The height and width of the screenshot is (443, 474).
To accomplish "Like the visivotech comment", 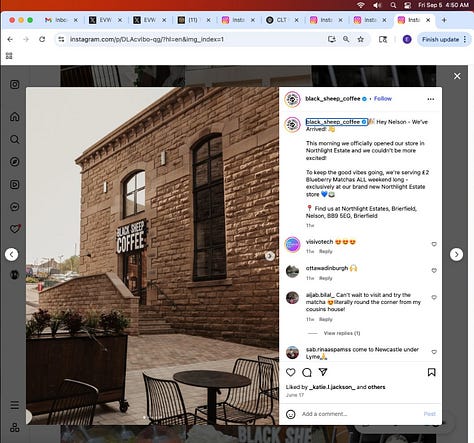I will [x=434, y=244].
